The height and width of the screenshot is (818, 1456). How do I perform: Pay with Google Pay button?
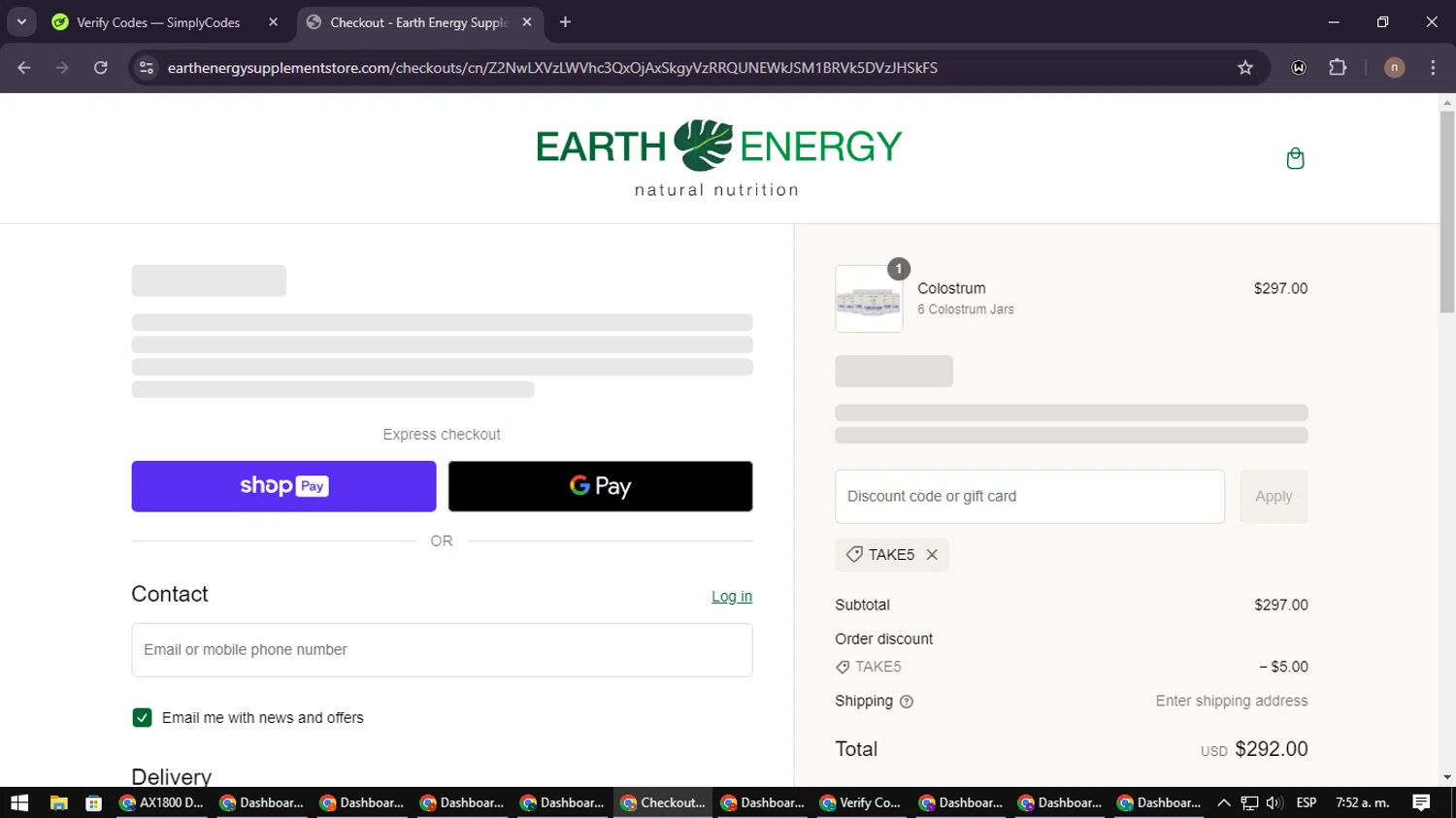(x=600, y=486)
